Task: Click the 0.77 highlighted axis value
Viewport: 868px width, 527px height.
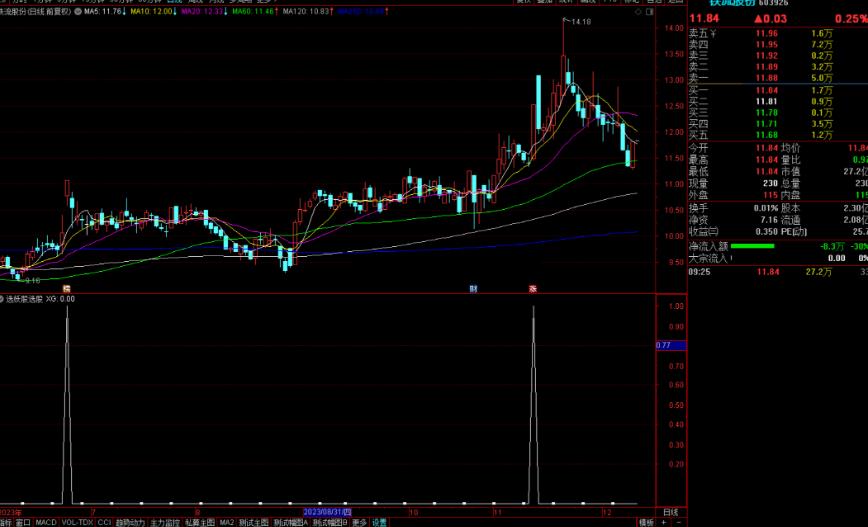Action: [x=671, y=345]
